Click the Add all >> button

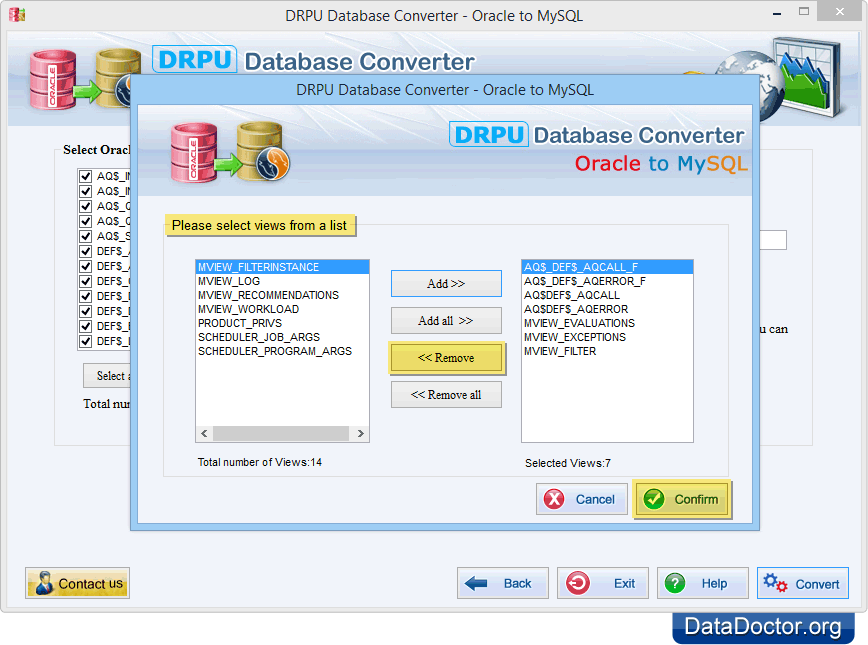(x=446, y=321)
